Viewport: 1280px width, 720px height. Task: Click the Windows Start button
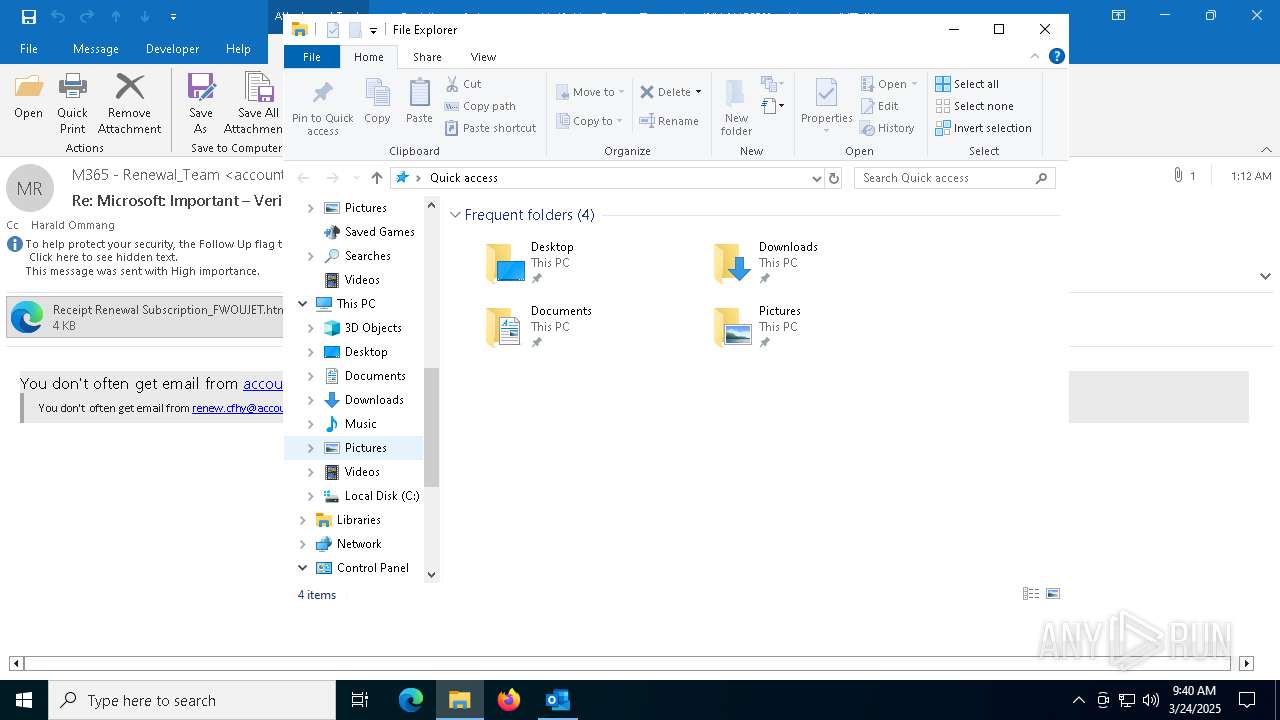[x=24, y=700]
